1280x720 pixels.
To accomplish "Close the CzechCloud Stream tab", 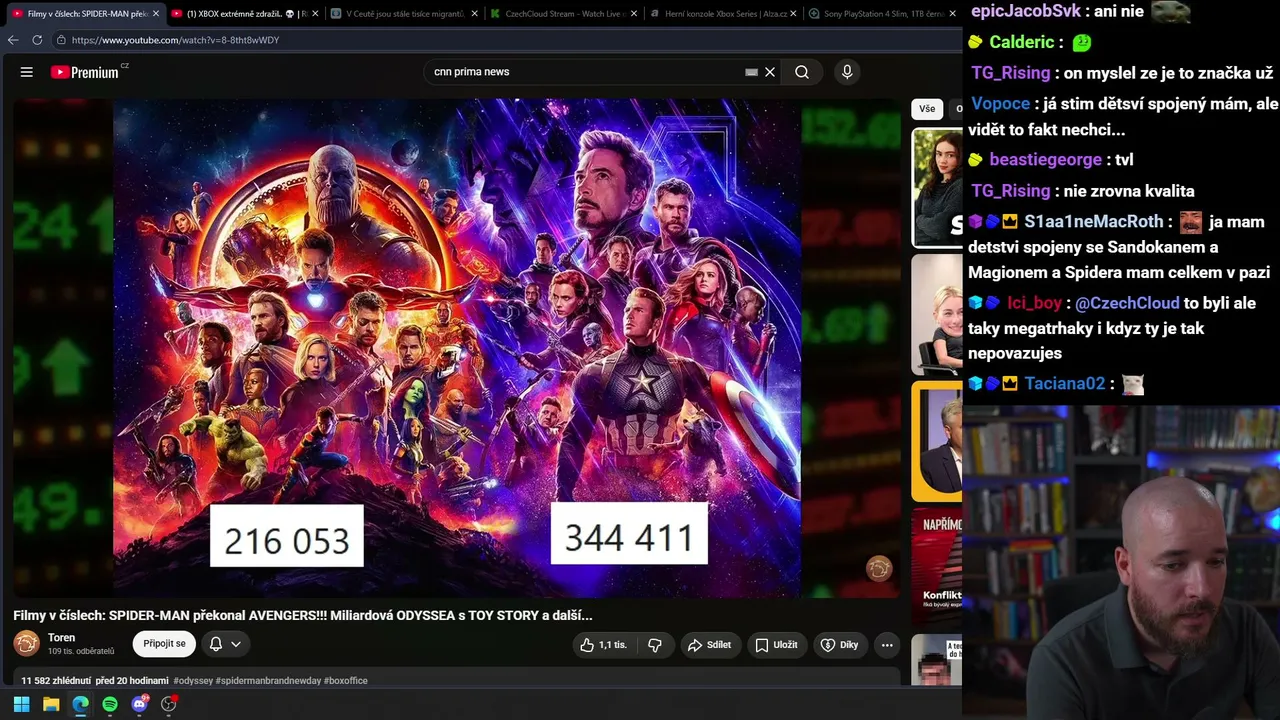I will pos(634,14).
